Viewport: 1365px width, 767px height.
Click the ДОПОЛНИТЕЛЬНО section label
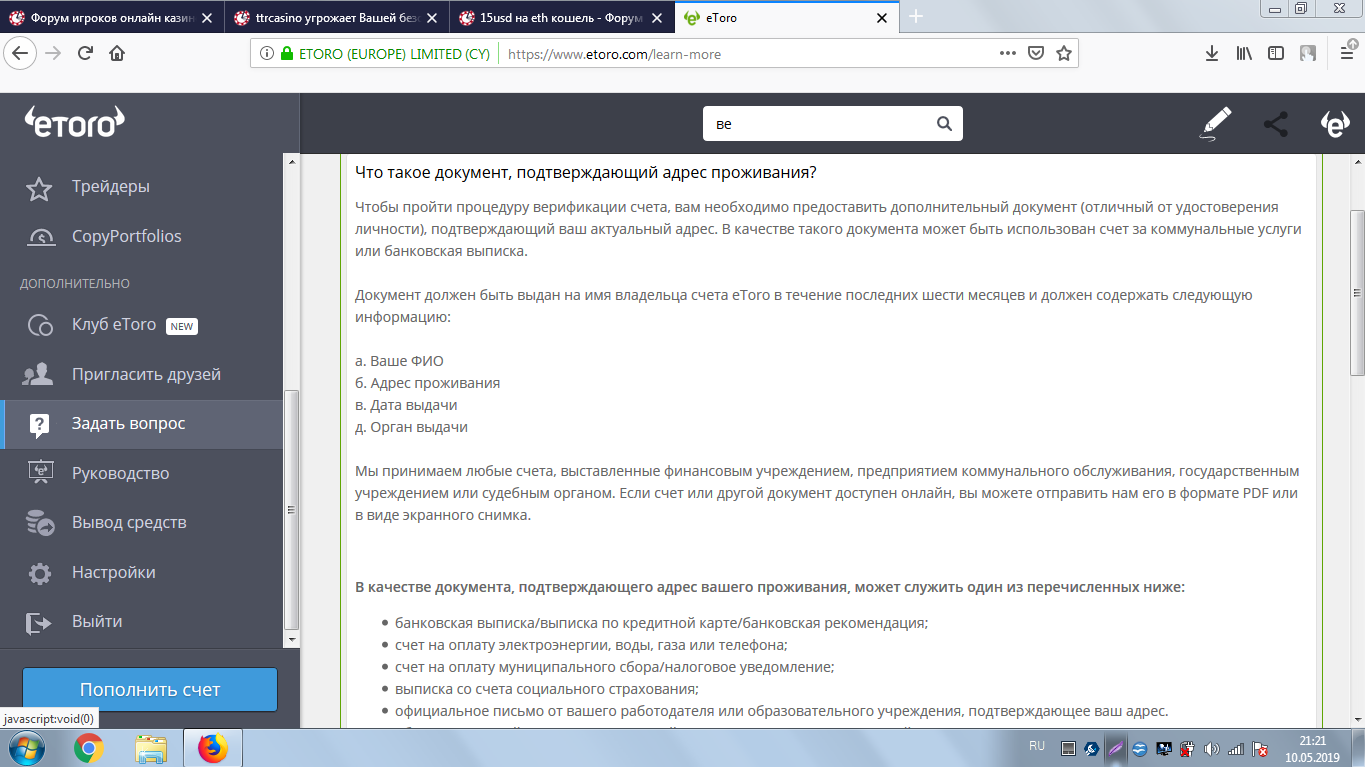coord(75,284)
